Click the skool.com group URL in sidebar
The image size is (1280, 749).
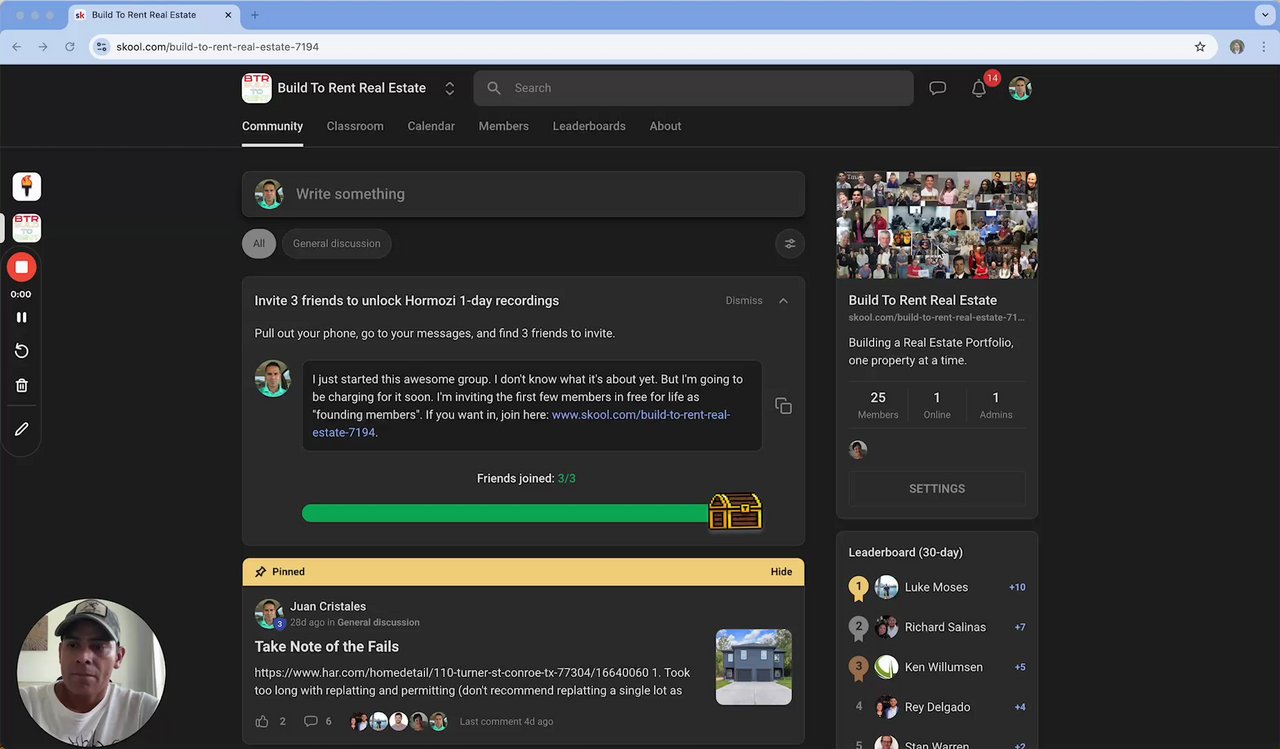click(936, 317)
